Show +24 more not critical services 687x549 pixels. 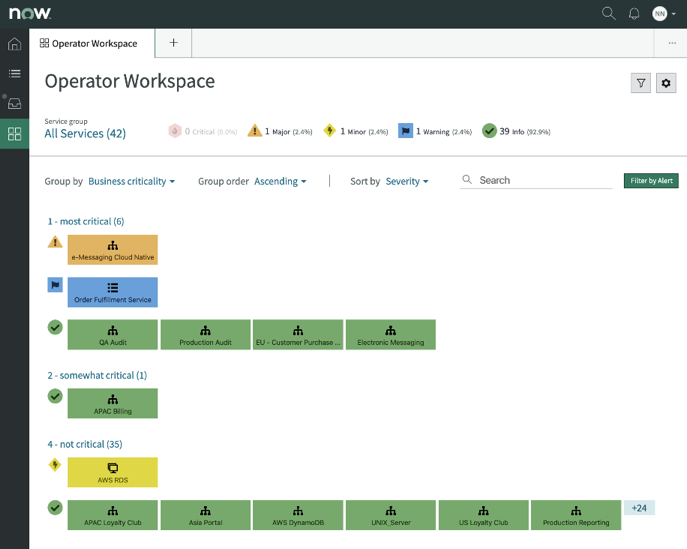(x=639, y=508)
